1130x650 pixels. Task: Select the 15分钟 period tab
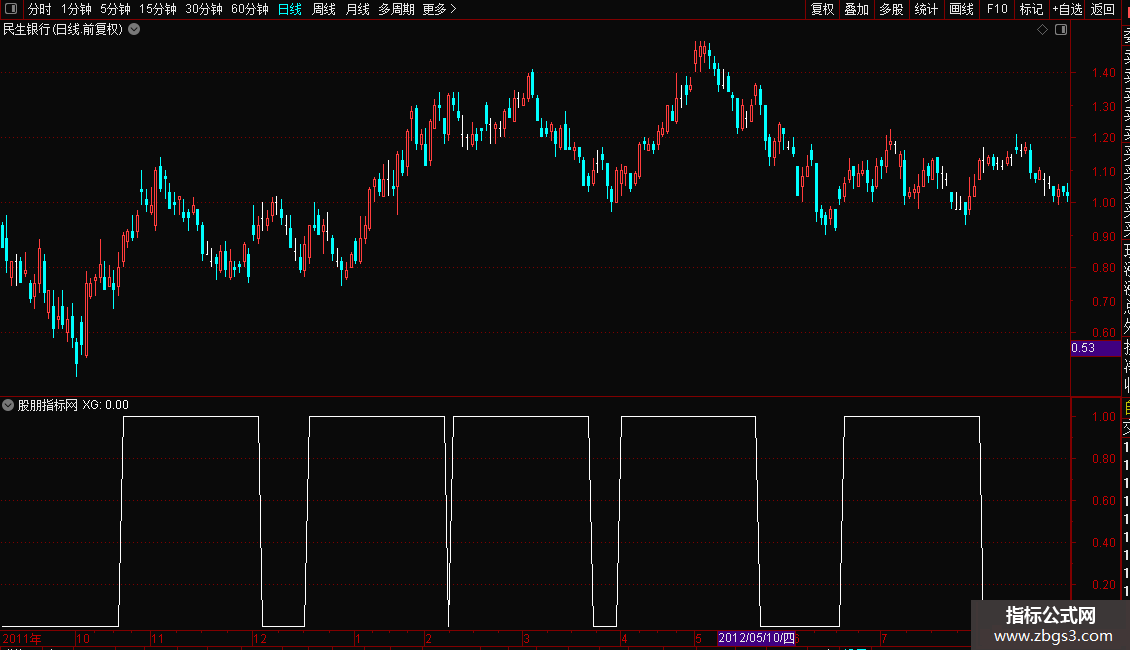coord(158,9)
